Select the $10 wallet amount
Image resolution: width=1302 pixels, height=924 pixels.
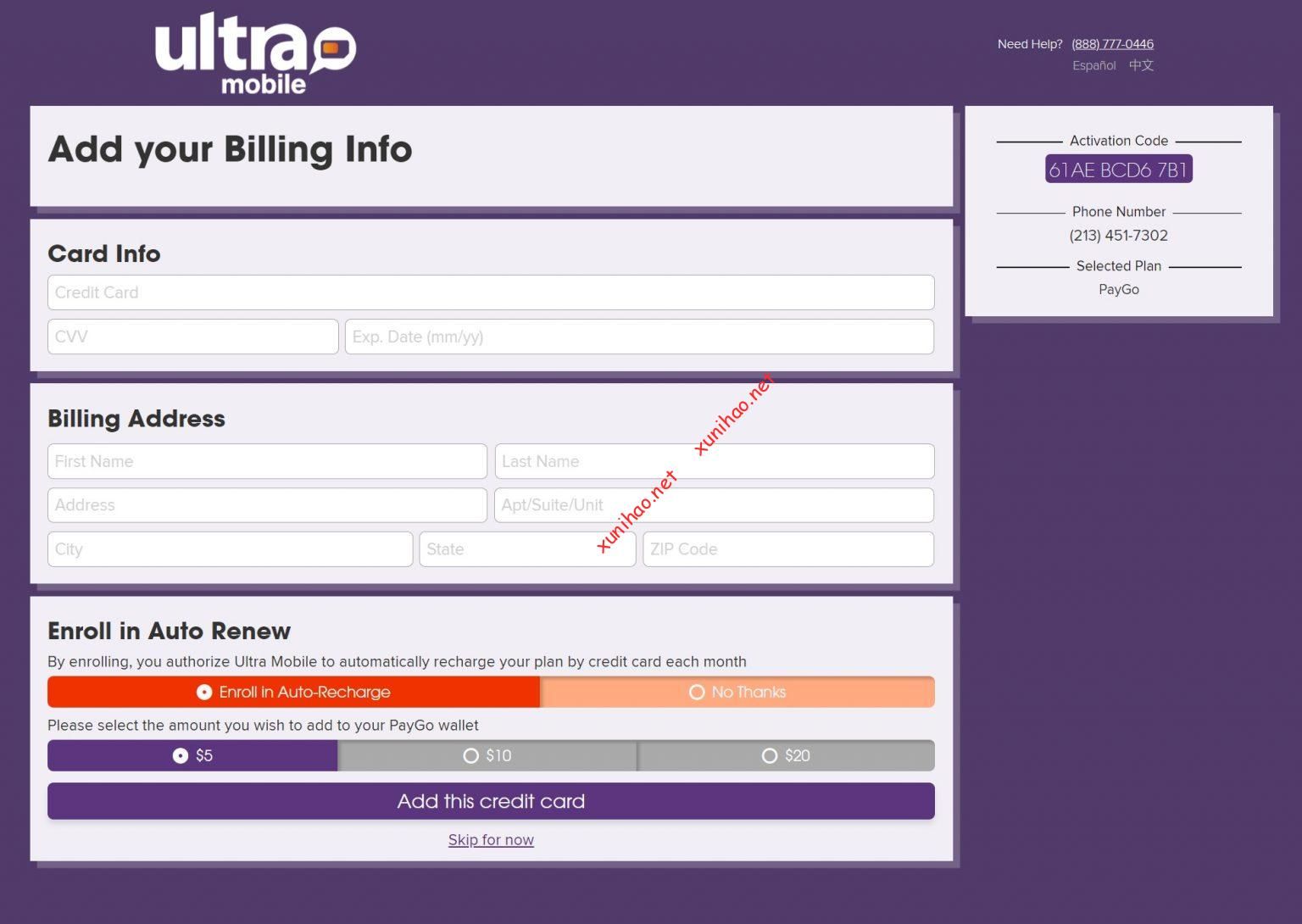click(487, 755)
